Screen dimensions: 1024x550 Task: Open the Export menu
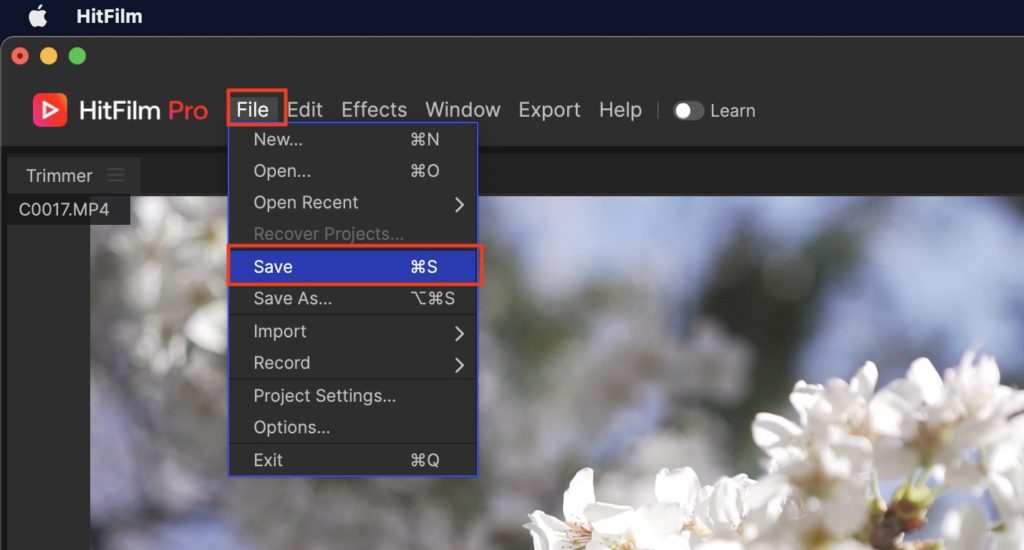[549, 110]
